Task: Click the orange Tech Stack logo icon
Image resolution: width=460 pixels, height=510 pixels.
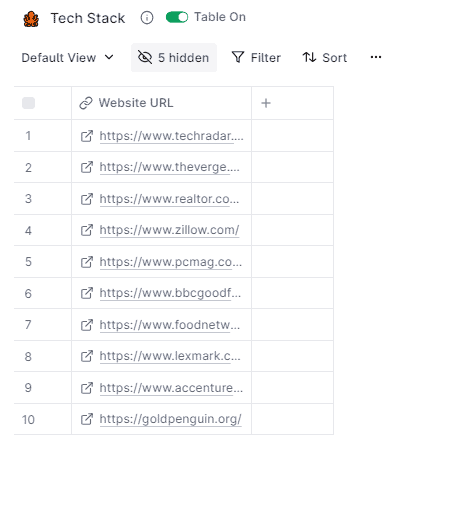Action: click(31, 19)
